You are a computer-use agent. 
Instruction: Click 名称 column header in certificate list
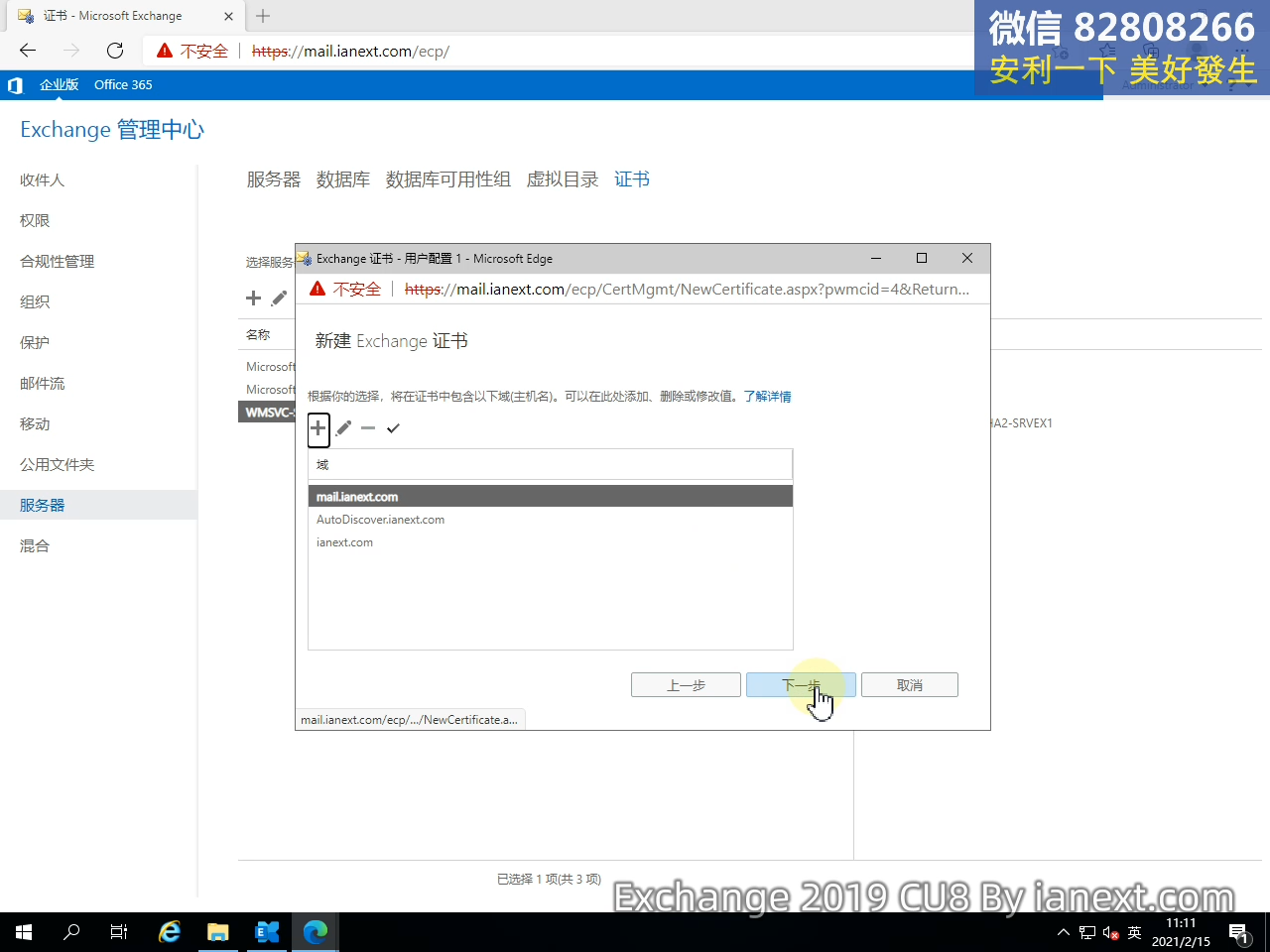tap(258, 334)
